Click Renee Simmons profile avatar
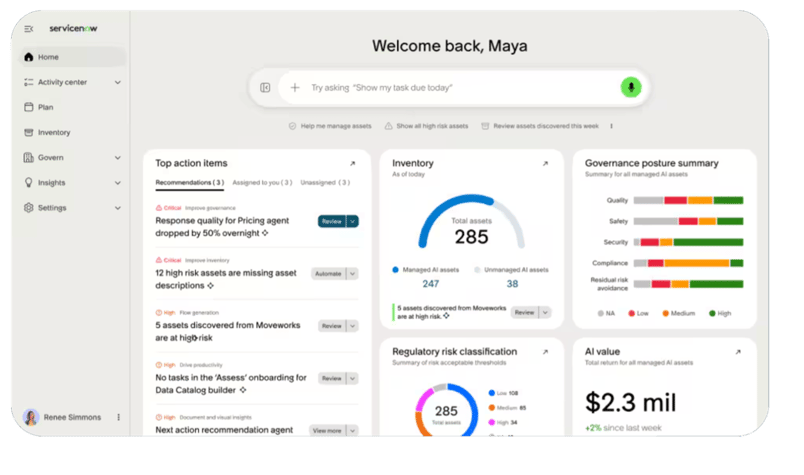 coord(31,417)
